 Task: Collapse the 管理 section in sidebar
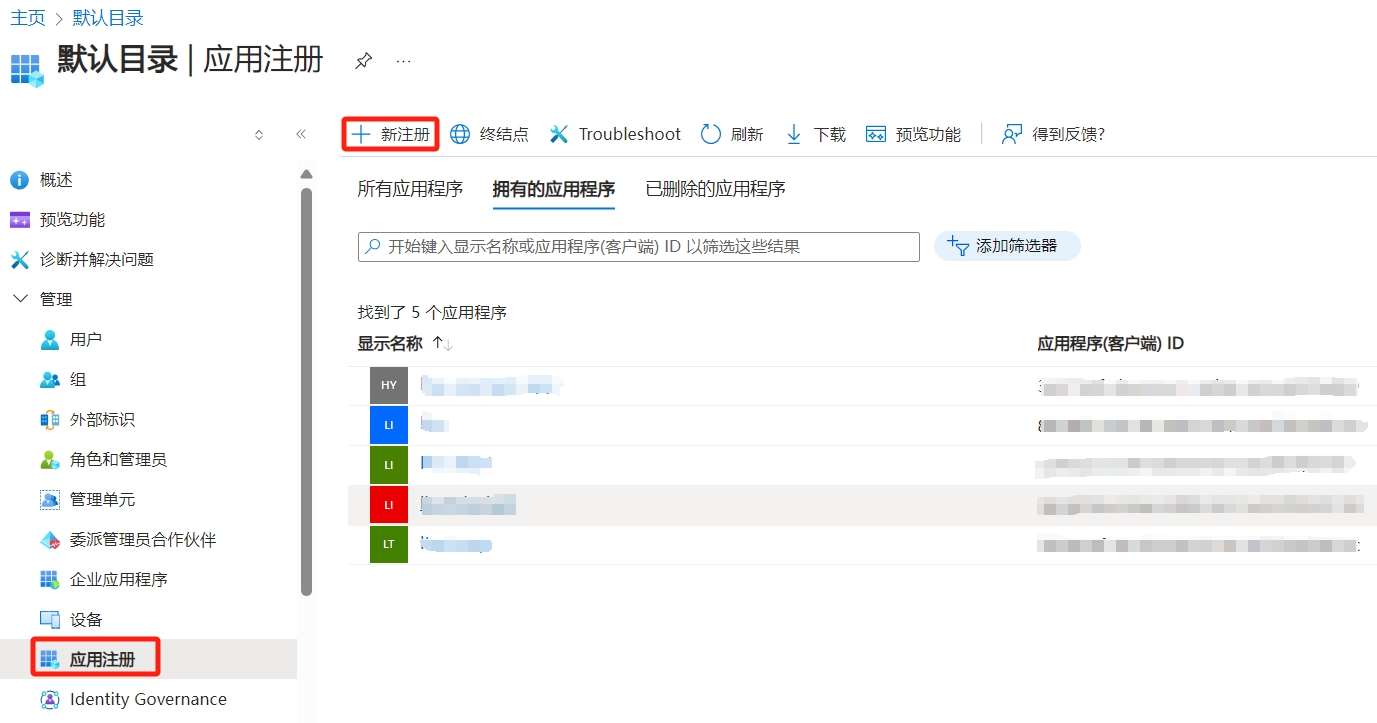[20, 299]
